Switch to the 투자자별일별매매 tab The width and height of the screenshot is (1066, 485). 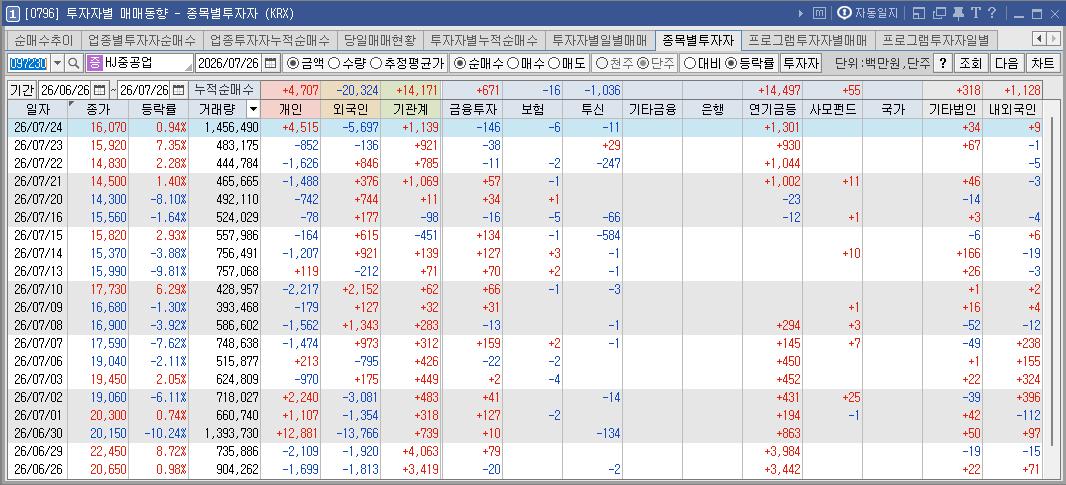(x=600, y=40)
